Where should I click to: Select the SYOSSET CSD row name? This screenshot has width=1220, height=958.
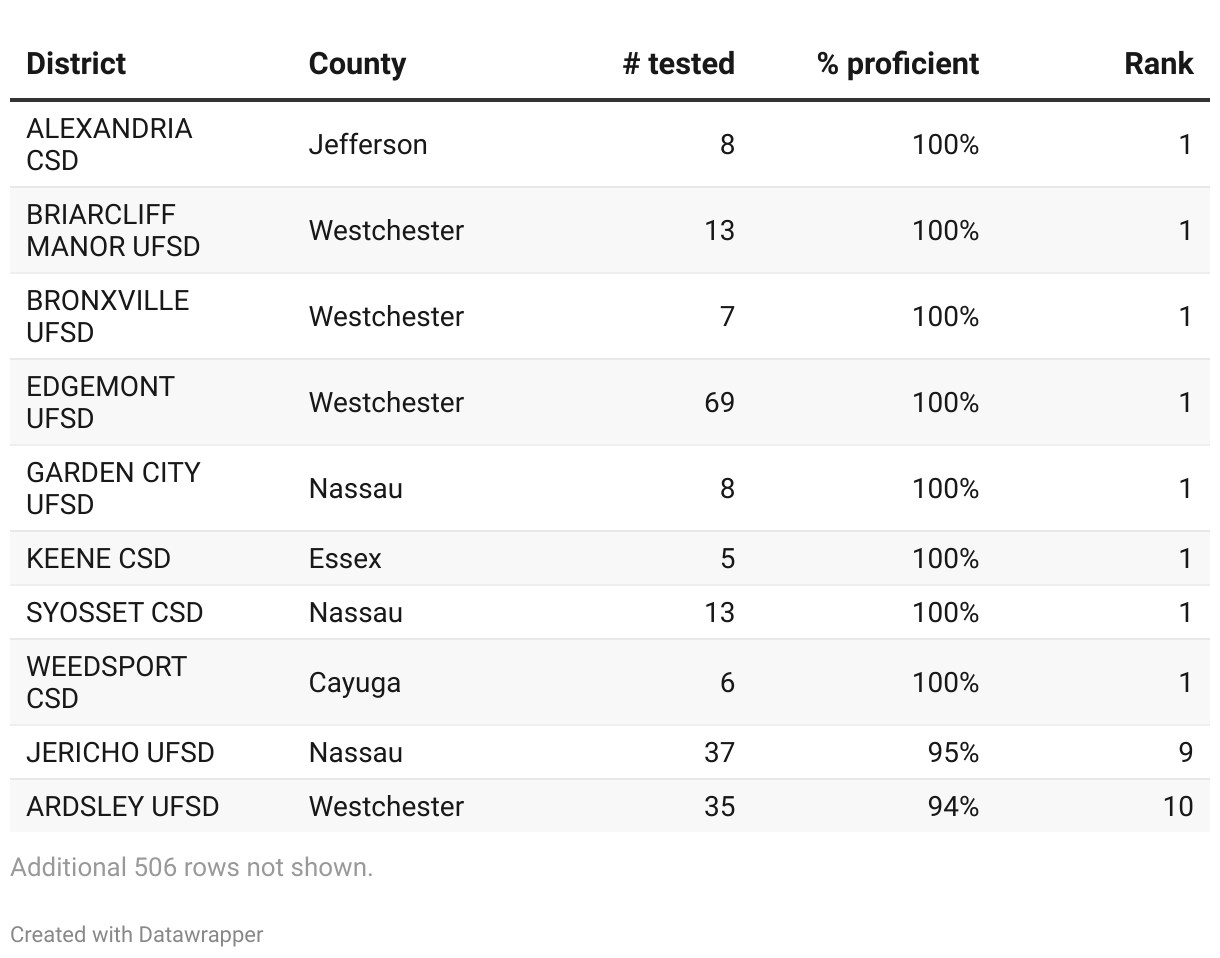tap(114, 612)
